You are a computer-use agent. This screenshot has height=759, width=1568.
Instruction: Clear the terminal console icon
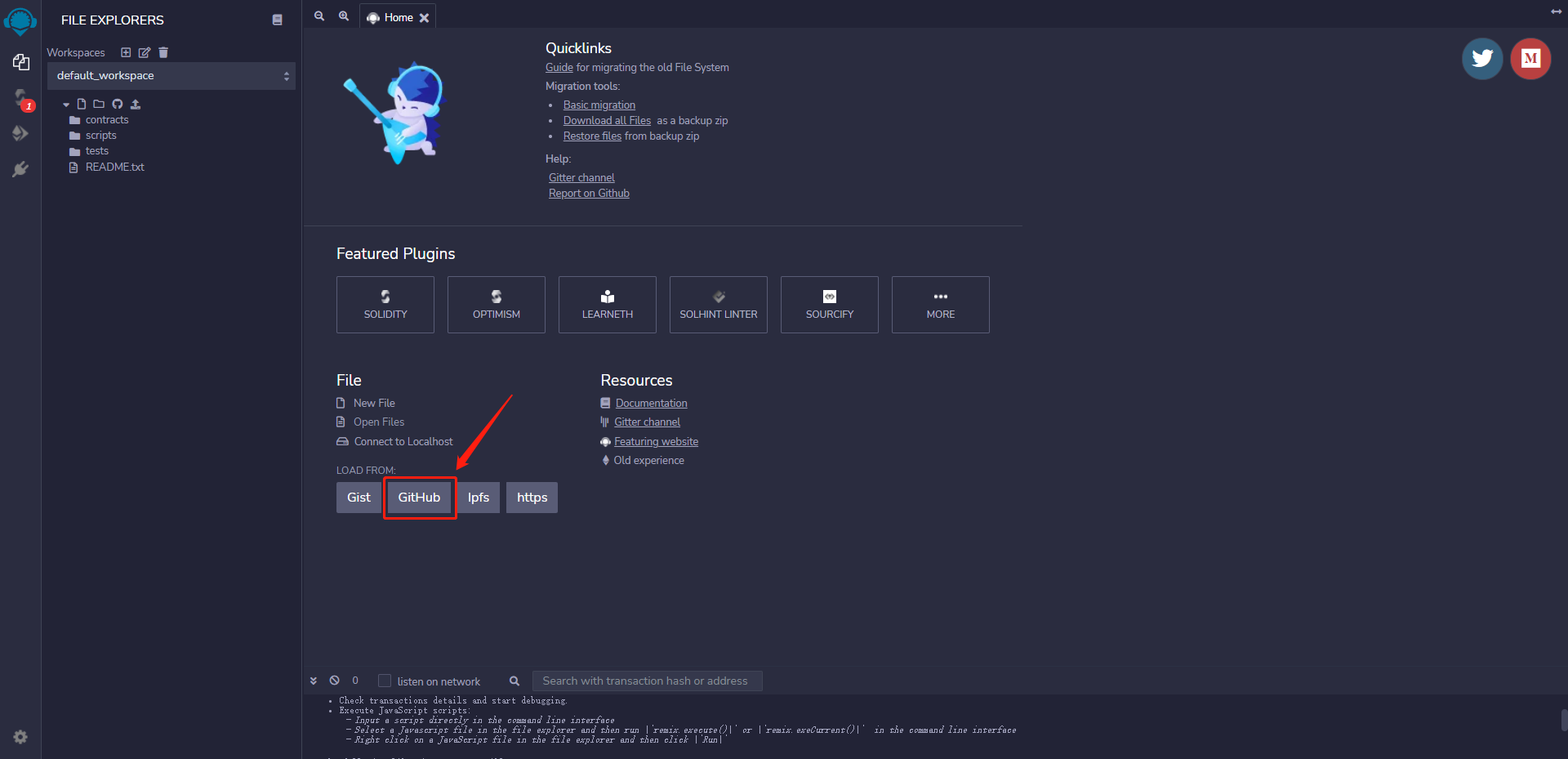click(x=335, y=681)
